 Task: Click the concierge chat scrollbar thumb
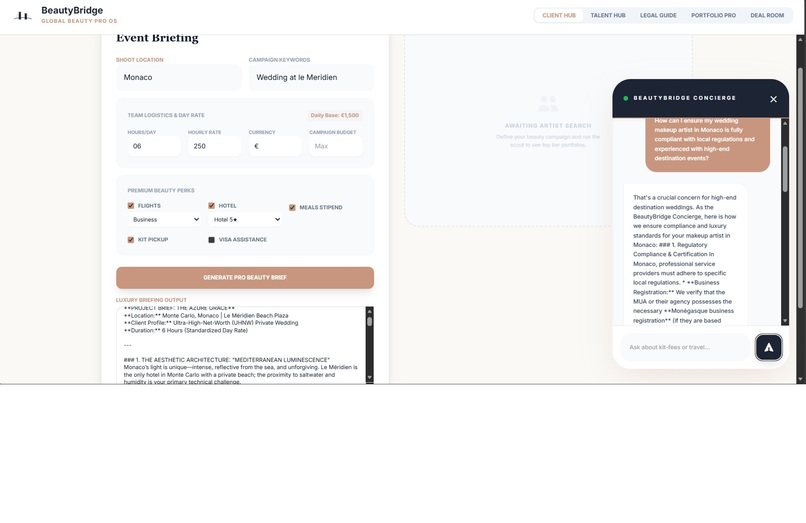(785, 169)
